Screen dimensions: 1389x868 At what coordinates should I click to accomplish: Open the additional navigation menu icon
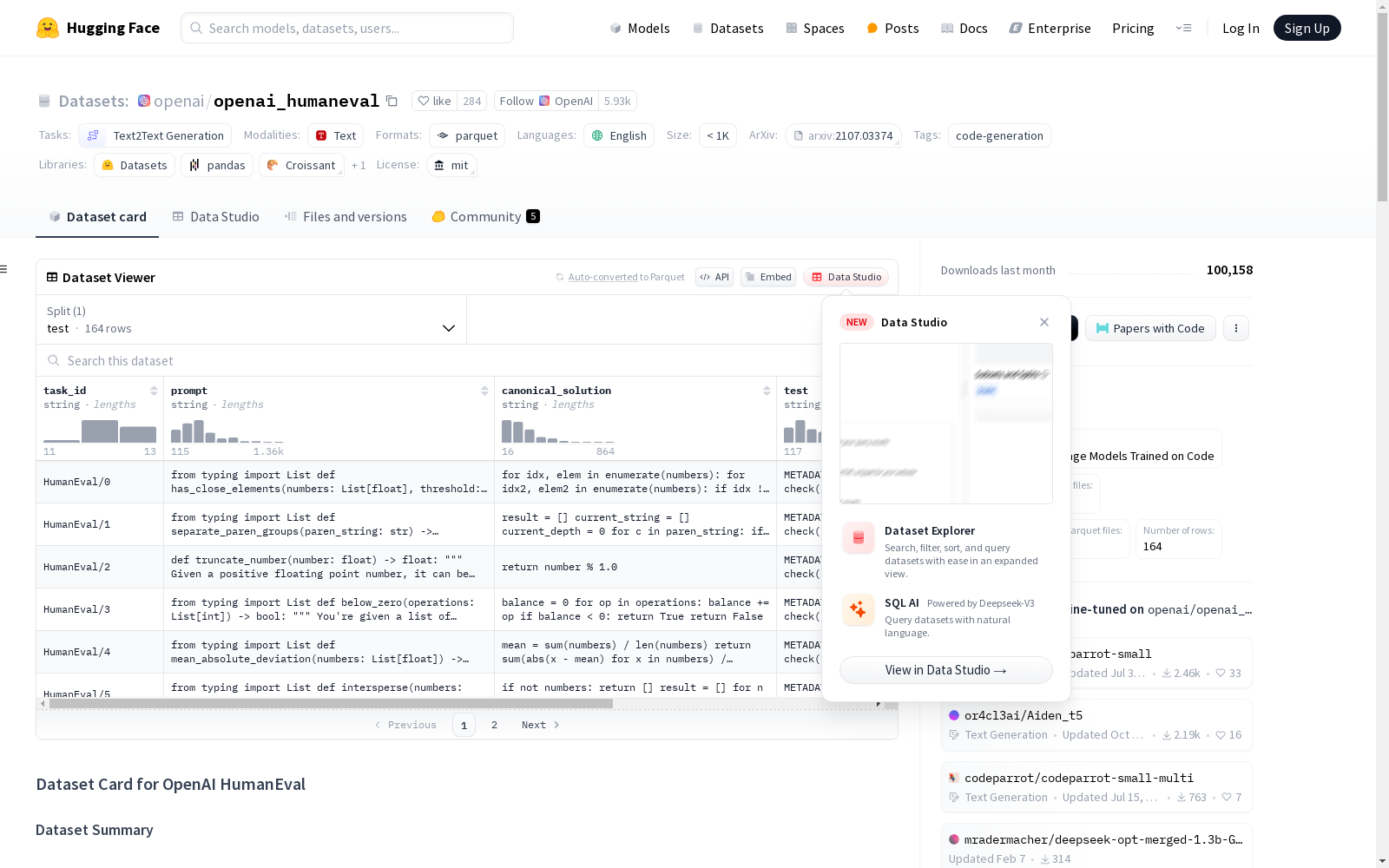[x=1183, y=28]
